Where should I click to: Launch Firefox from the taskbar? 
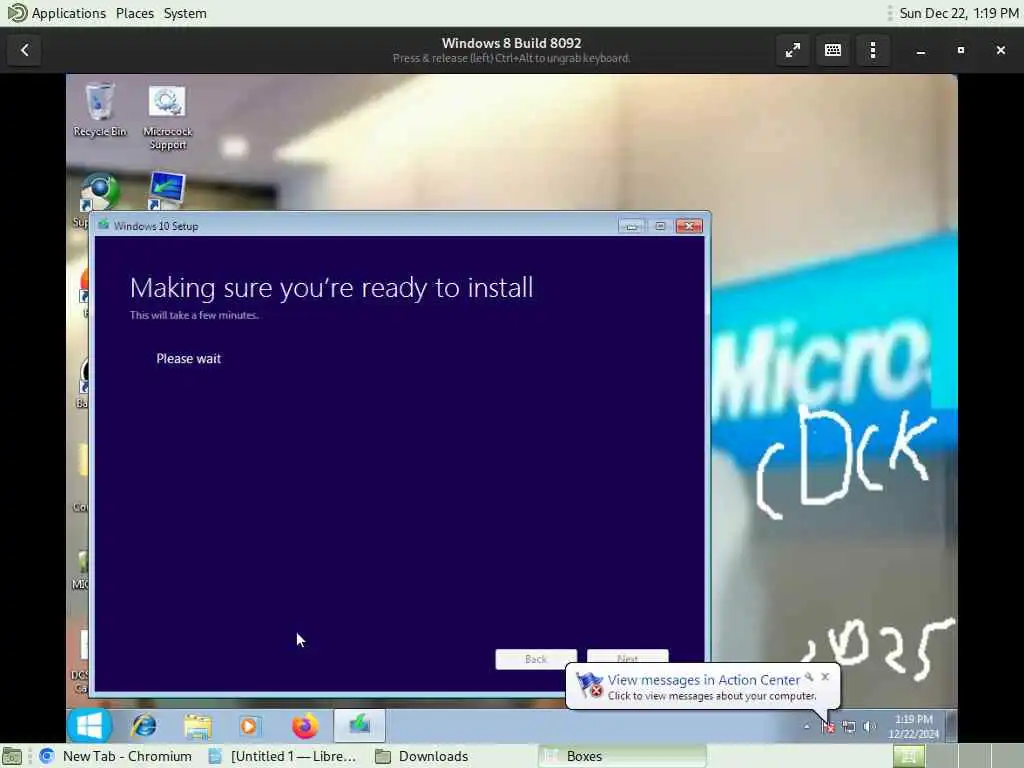[x=304, y=726]
